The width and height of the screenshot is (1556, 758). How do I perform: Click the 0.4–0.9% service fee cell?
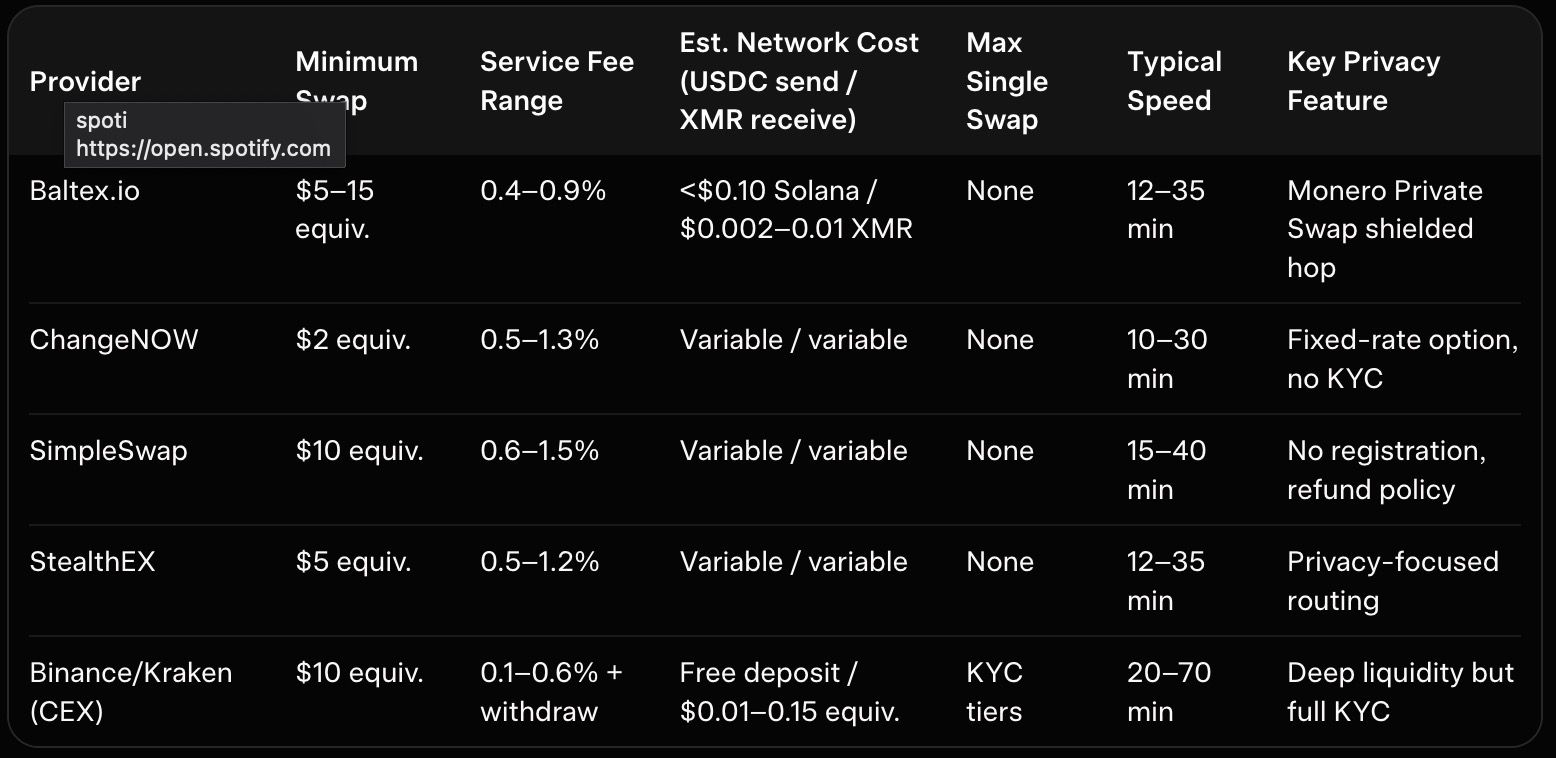(543, 190)
